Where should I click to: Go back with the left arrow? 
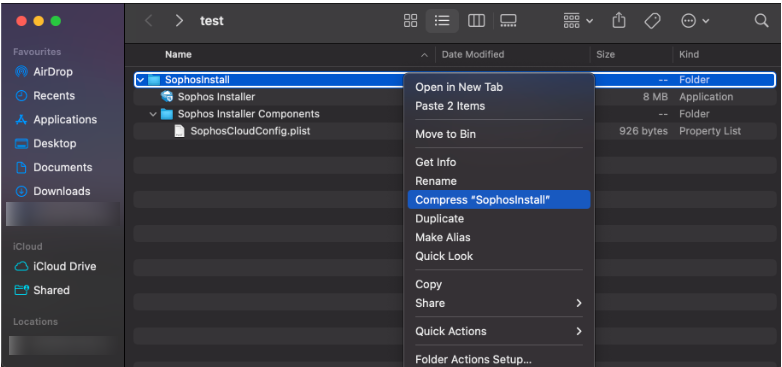point(148,20)
